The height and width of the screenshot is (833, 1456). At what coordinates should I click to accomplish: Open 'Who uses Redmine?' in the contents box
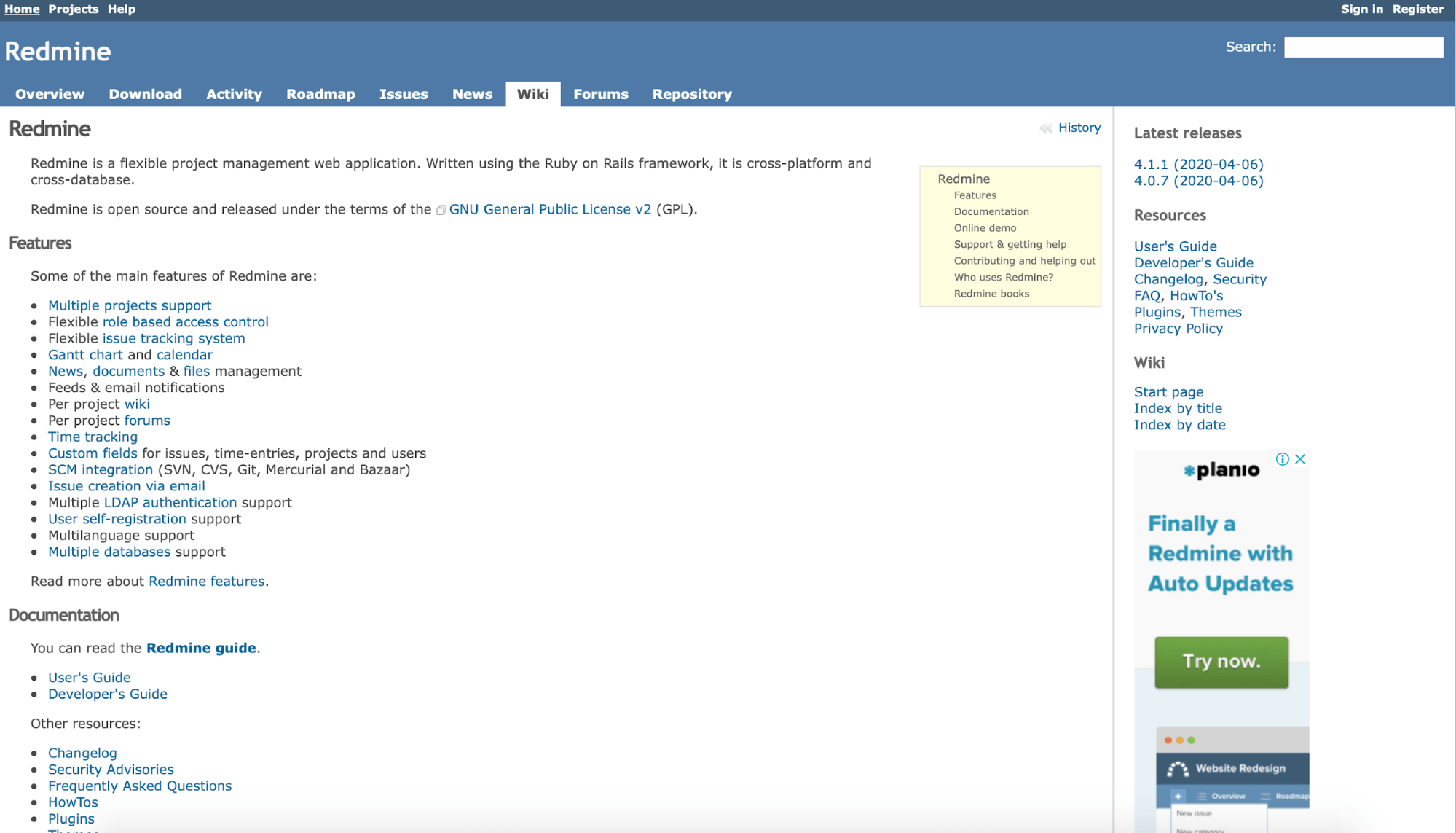(1003, 277)
